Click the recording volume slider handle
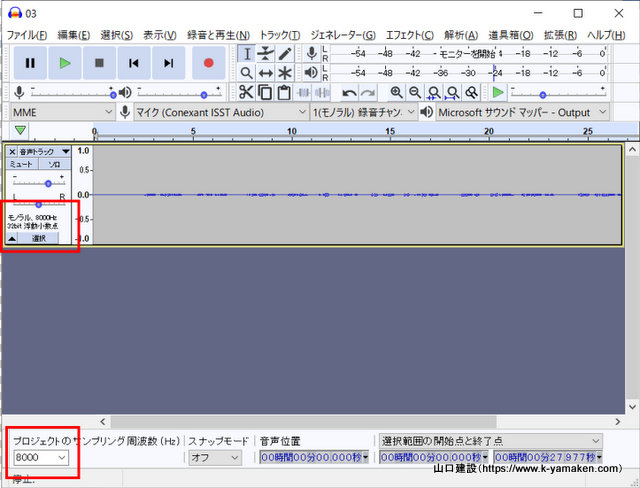This screenshot has width=640, height=488. click(113, 95)
